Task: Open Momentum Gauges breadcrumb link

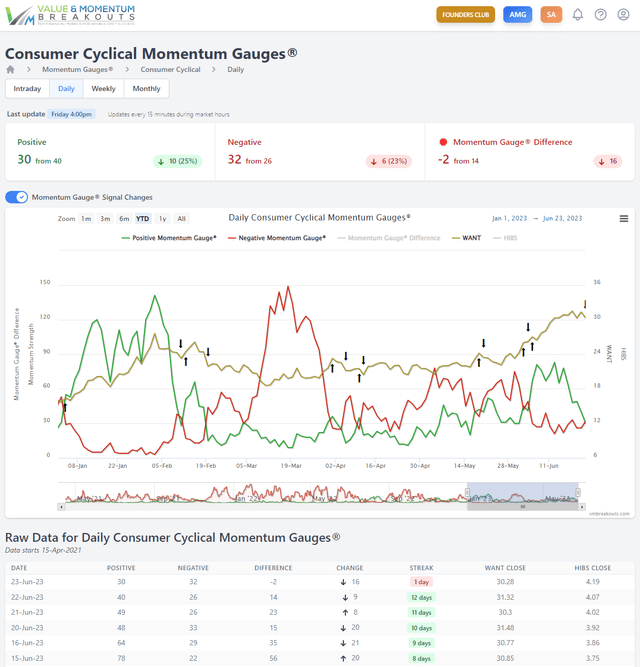Action: pos(77,69)
